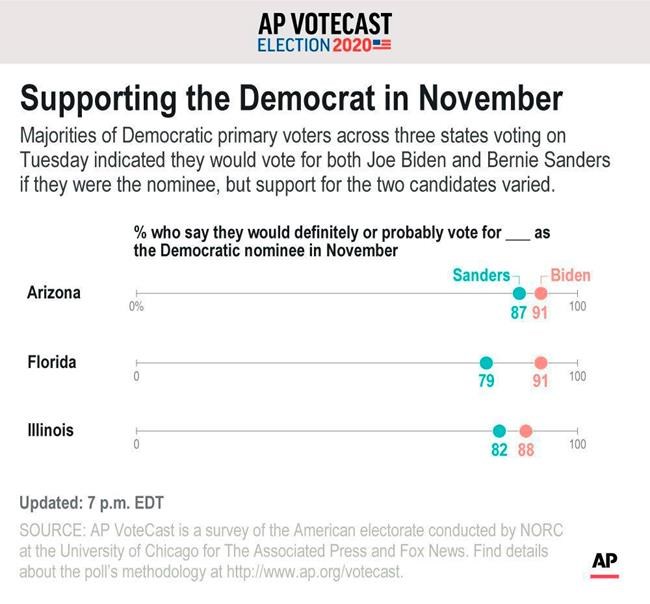Select Arizona's teal Sanders dot at 87

click(x=519, y=294)
